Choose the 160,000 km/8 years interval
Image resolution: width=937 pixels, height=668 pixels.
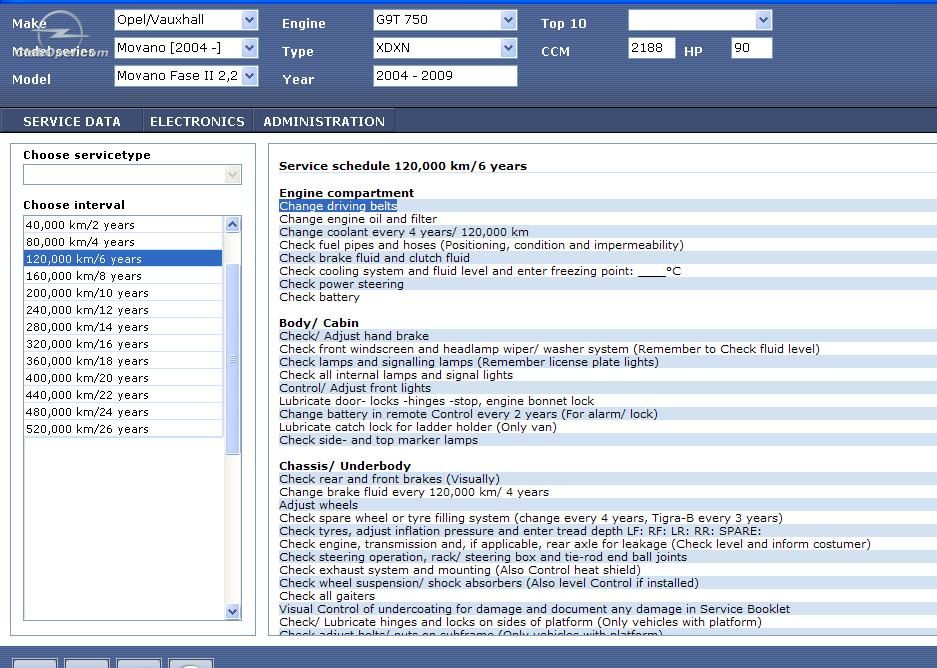click(123, 276)
